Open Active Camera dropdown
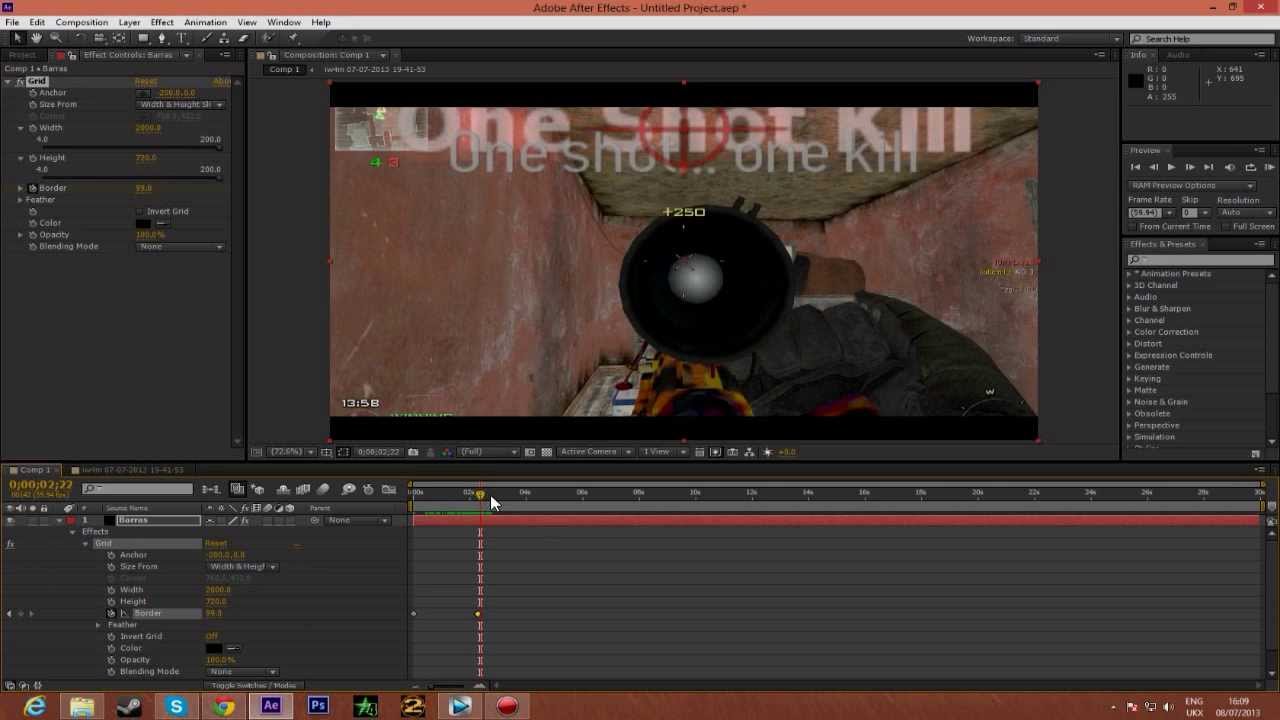Screen dimensions: 1280x720 pyautogui.click(x=595, y=452)
